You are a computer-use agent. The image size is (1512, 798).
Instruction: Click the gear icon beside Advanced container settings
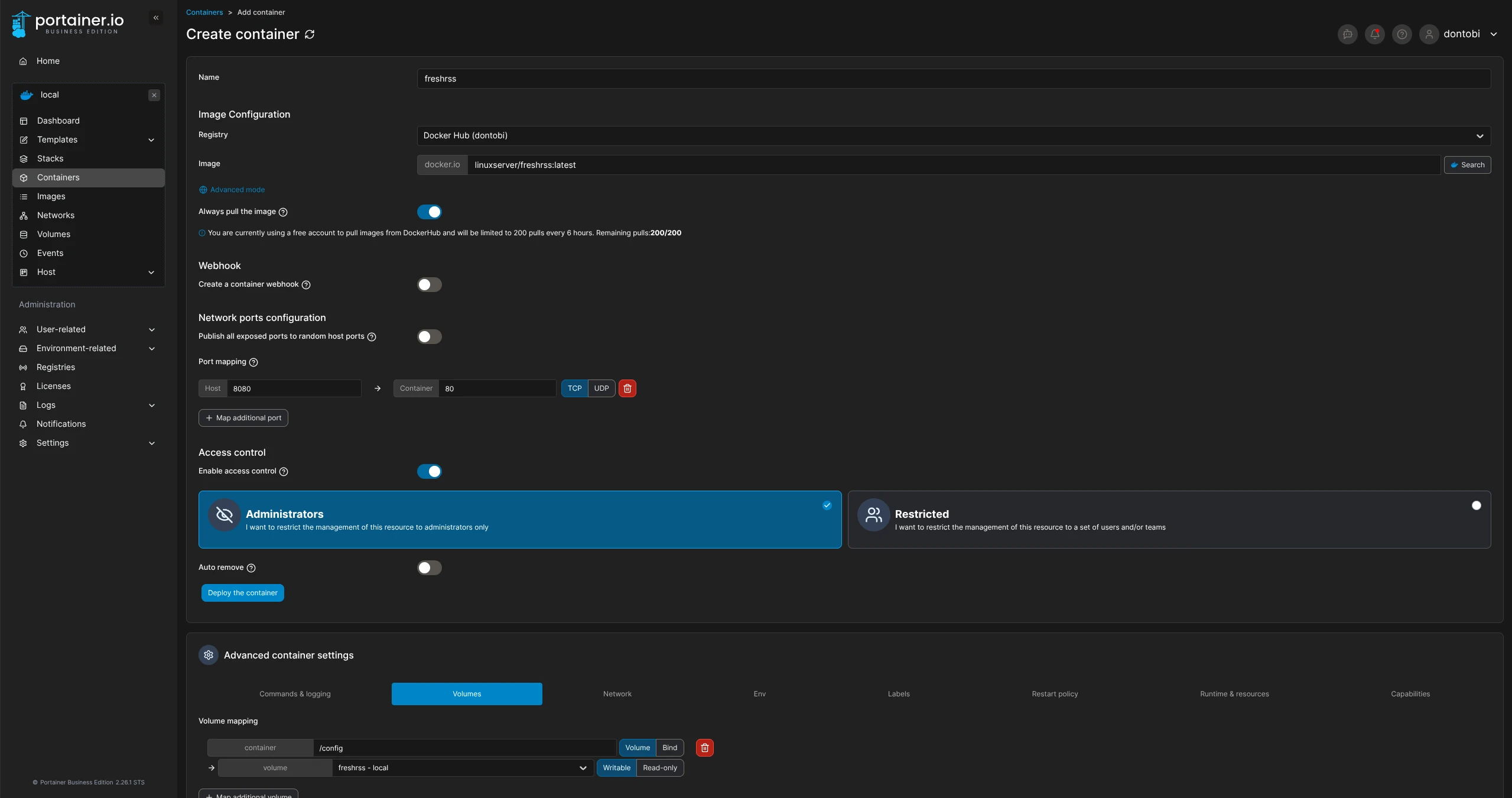[x=209, y=655]
